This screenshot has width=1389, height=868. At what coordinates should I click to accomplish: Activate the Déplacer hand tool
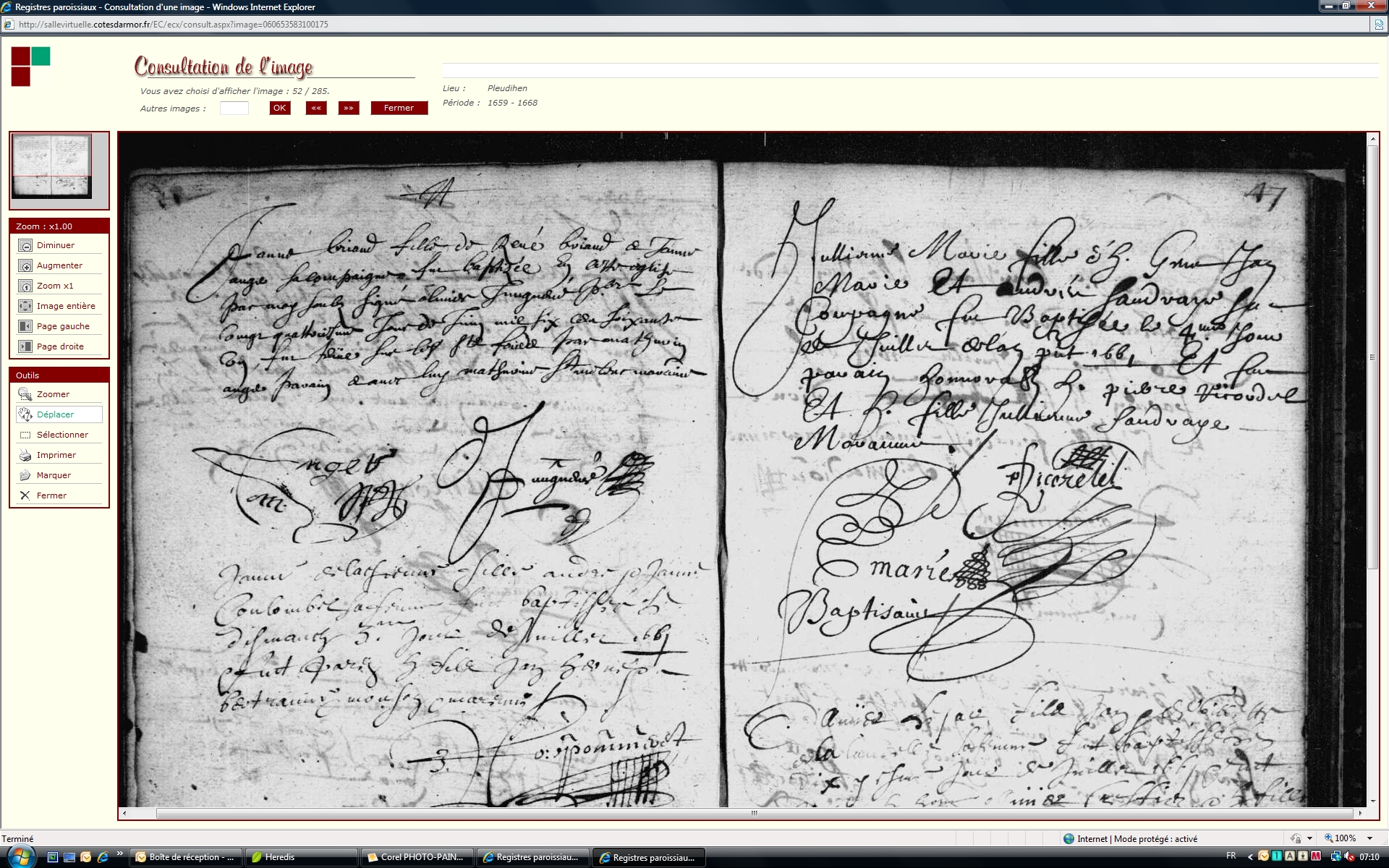[25, 415]
